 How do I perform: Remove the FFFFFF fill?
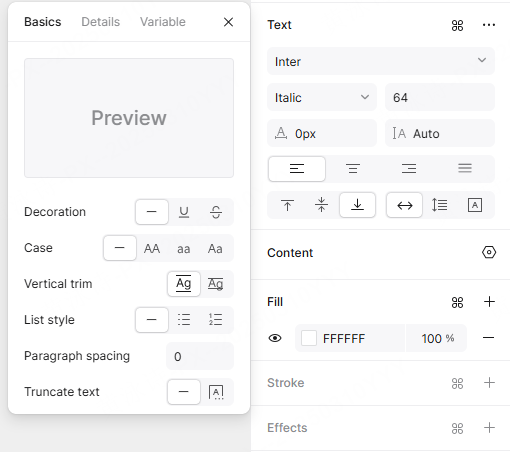click(x=488, y=338)
